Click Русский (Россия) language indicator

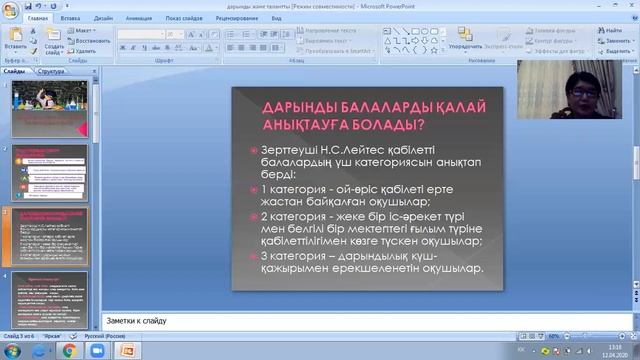105,336
